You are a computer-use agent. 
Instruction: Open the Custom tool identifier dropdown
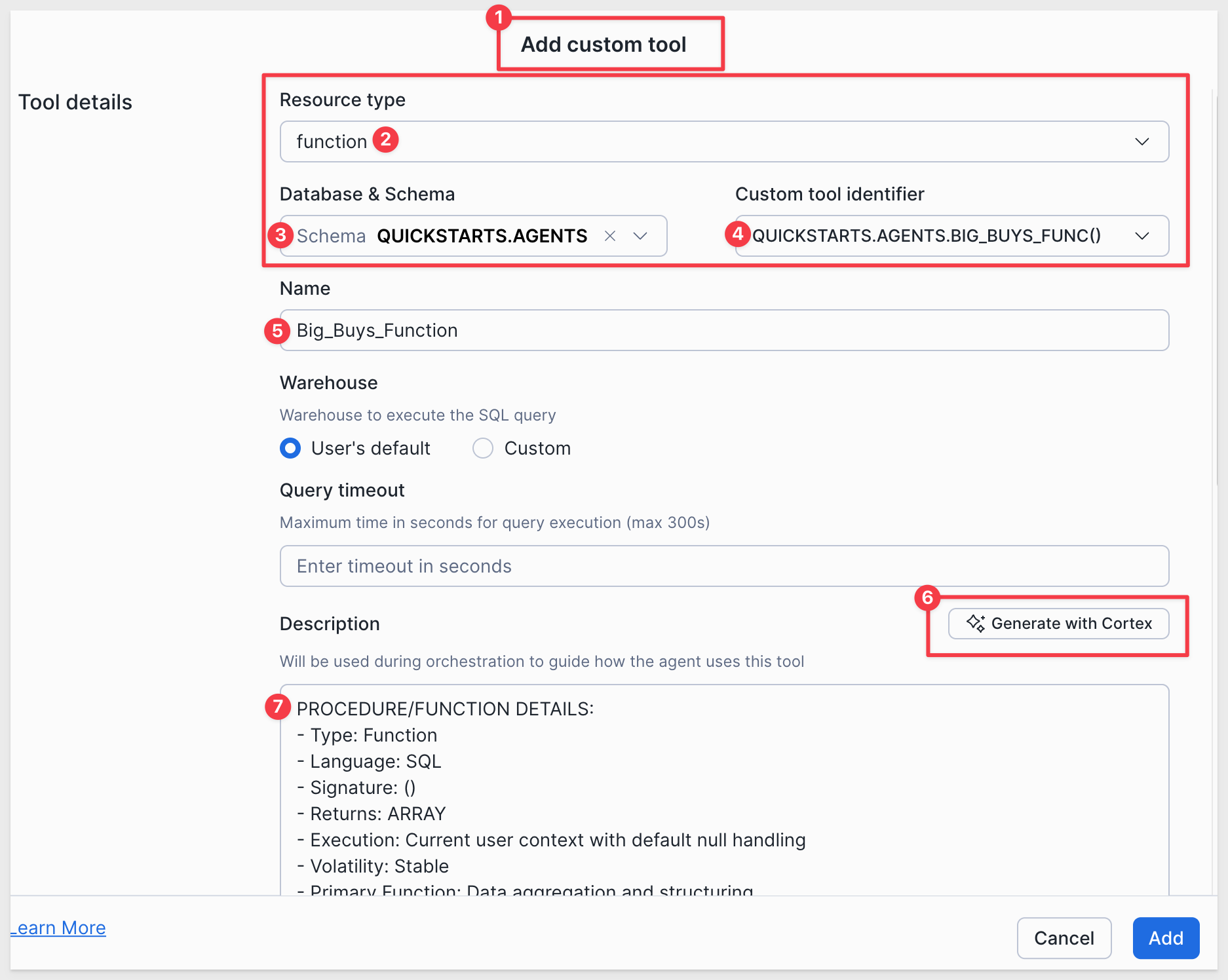click(x=1142, y=236)
